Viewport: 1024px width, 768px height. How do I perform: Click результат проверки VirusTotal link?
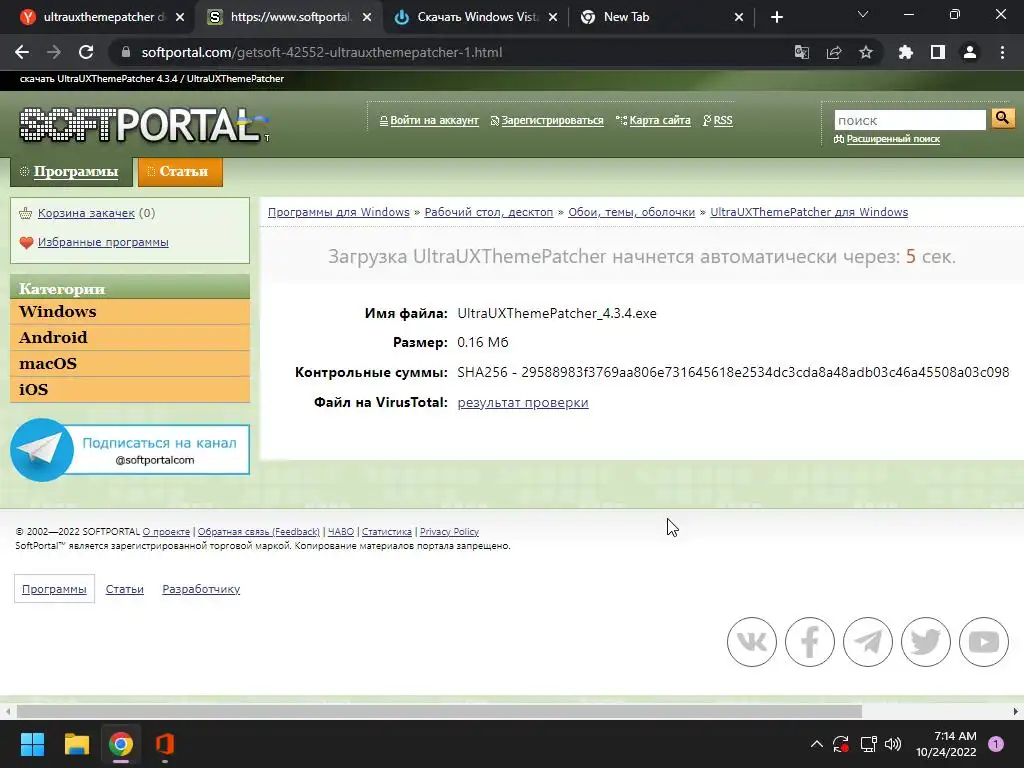point(523,402)
